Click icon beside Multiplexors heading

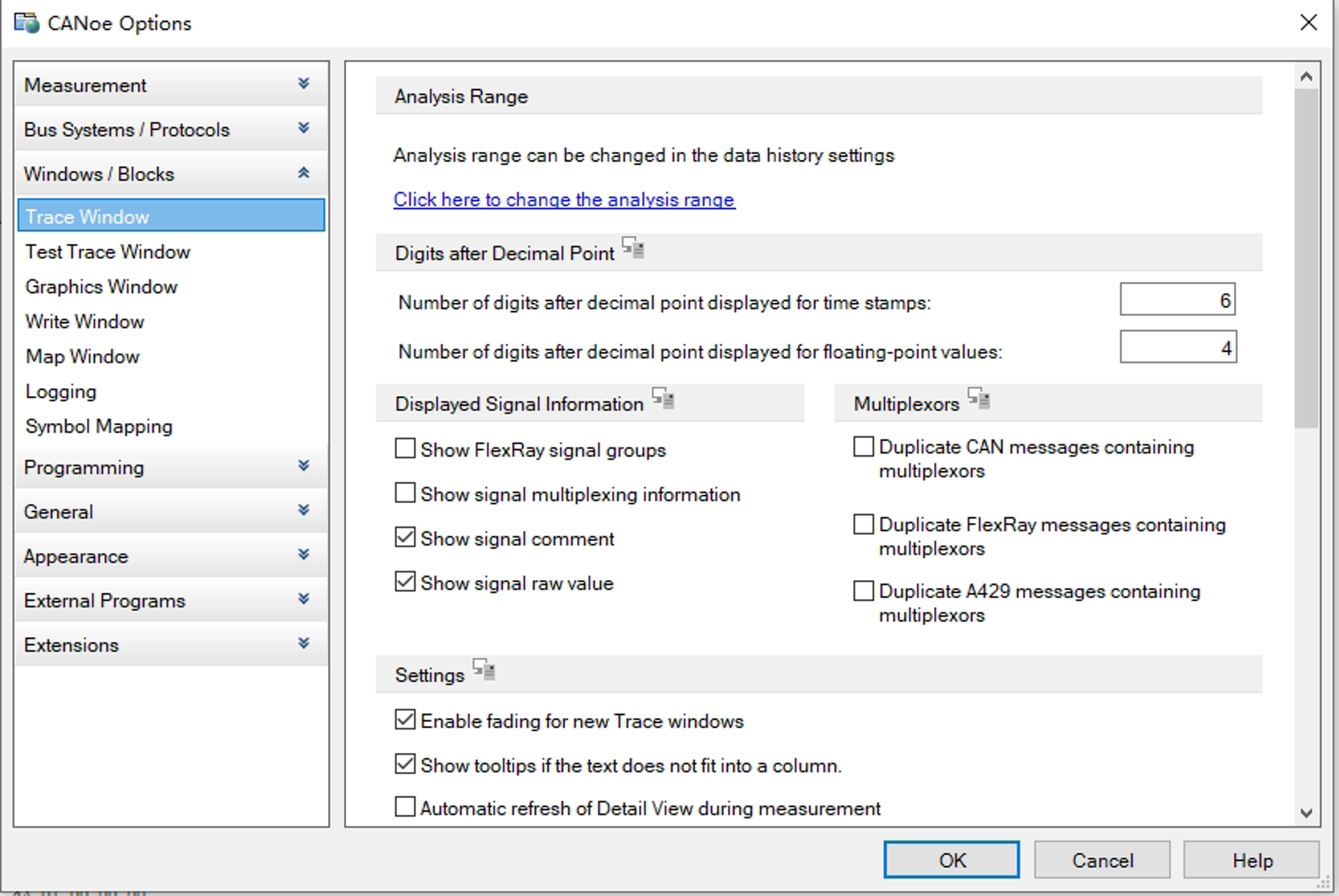point(979,398)
